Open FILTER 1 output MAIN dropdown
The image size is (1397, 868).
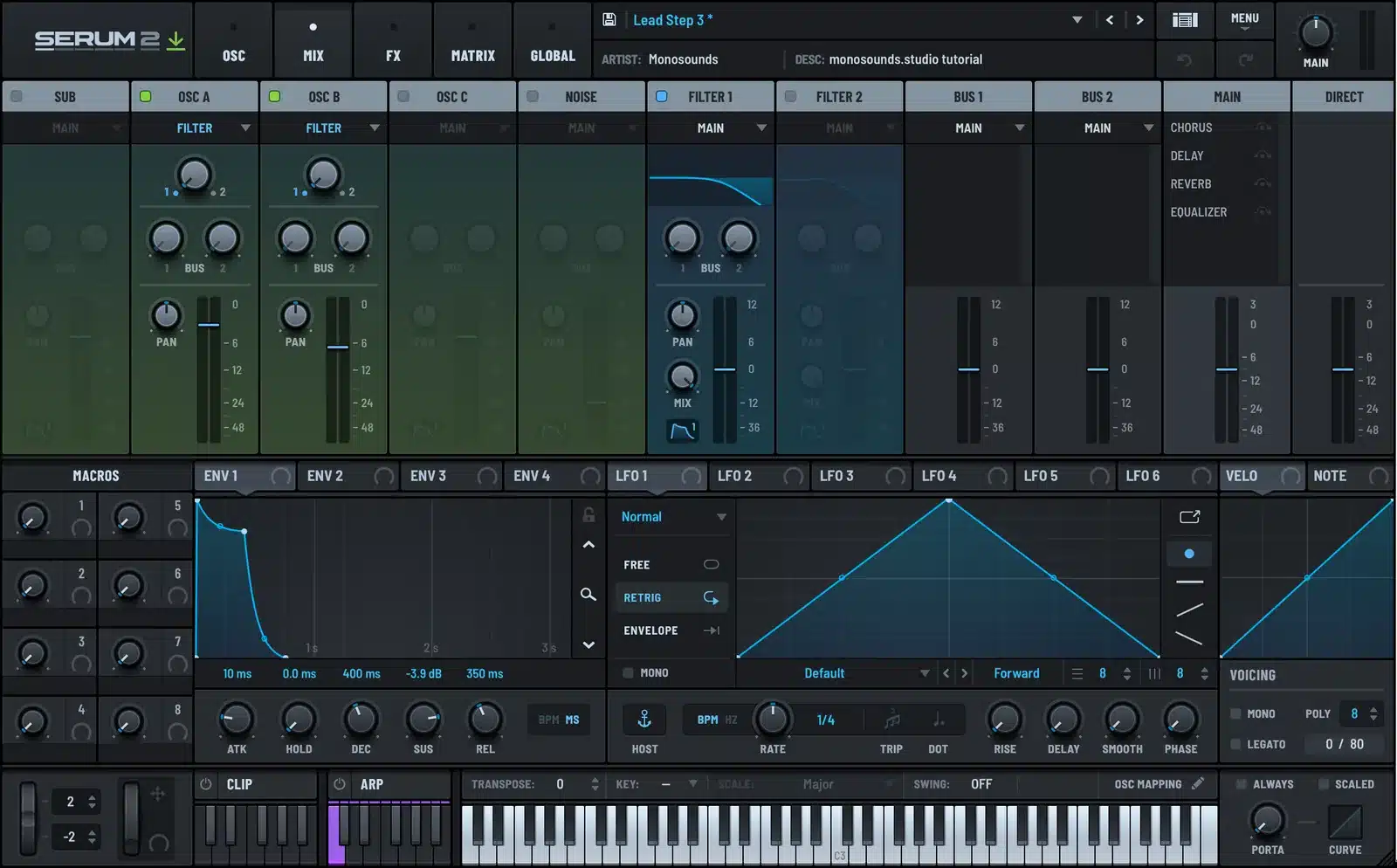point(711,128)
